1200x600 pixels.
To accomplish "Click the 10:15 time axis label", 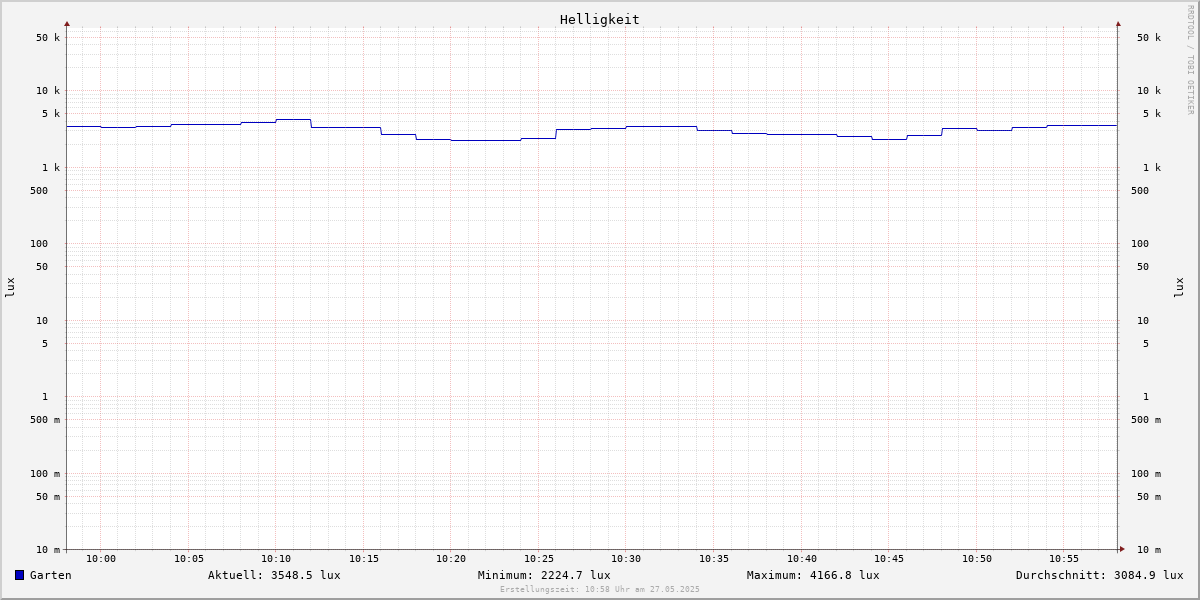I will (364, 559).
